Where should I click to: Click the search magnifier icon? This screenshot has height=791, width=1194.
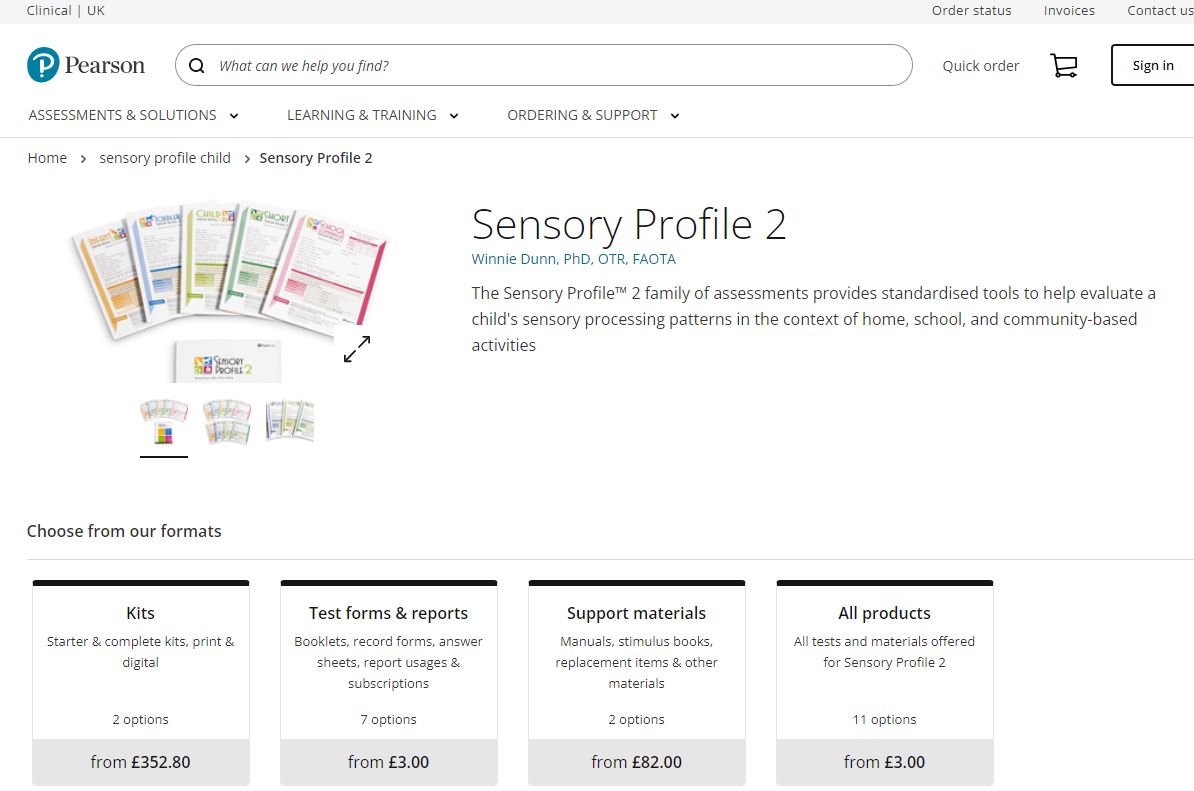(x=198, y=66)
